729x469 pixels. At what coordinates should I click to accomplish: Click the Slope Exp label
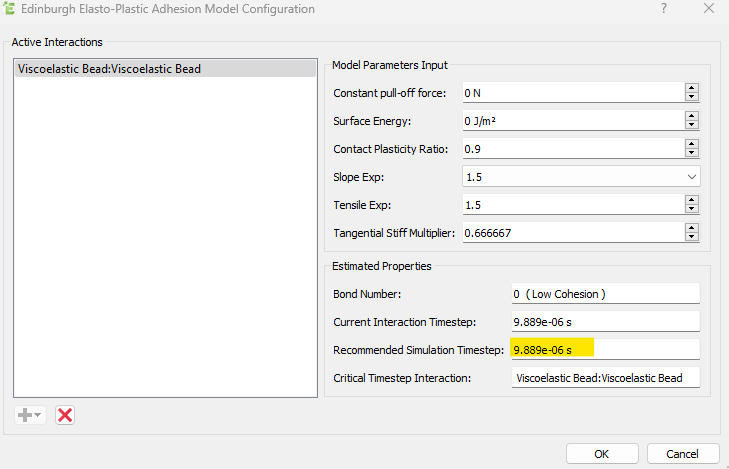click(358, 177)
